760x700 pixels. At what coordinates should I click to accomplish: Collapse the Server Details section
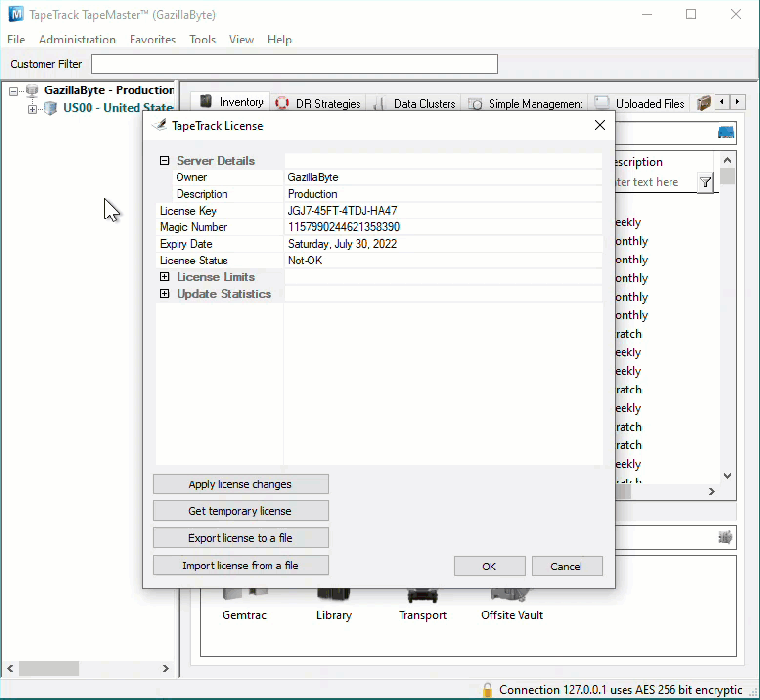(x=164, y=160)
